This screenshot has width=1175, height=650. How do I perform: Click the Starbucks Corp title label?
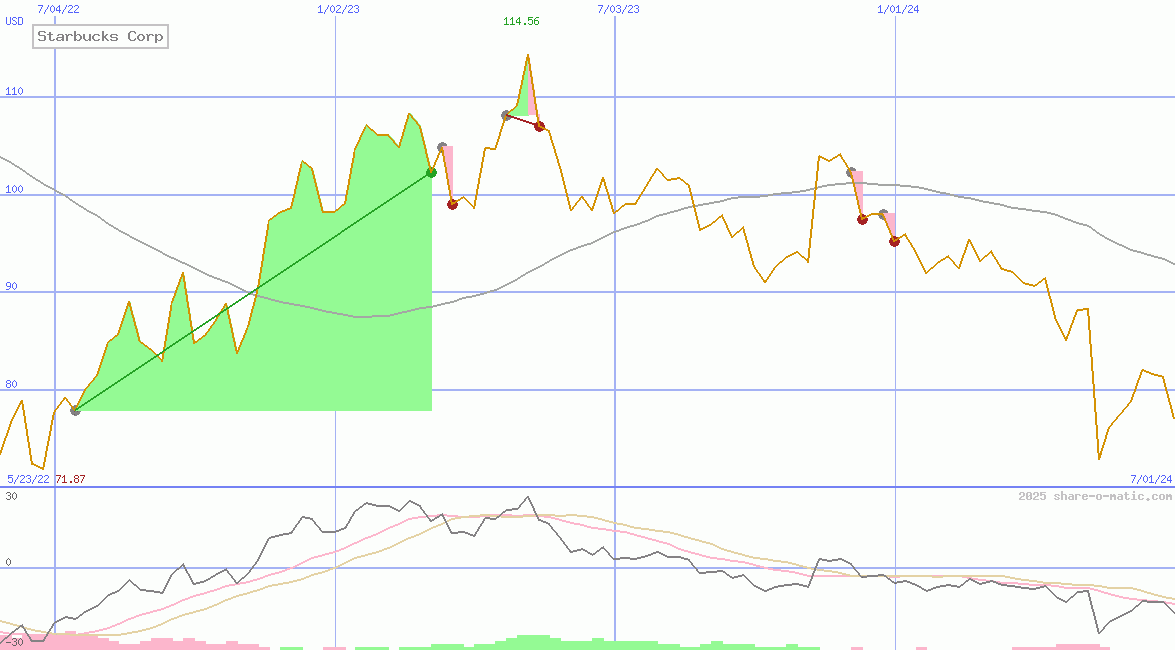coord(100,36)
